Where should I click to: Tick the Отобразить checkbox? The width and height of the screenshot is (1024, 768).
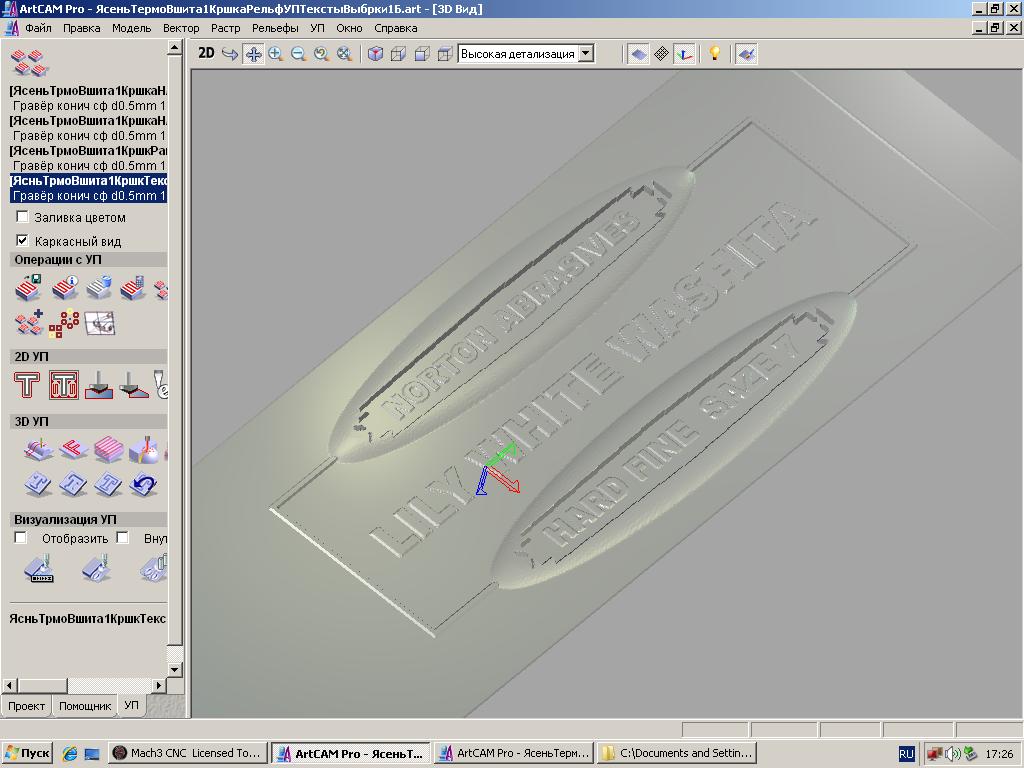[21, 538]
